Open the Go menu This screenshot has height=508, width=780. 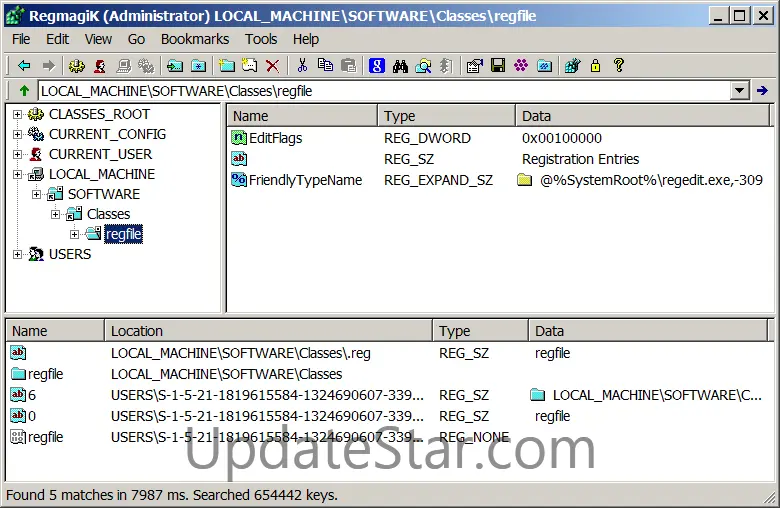(x=136, y=39)
